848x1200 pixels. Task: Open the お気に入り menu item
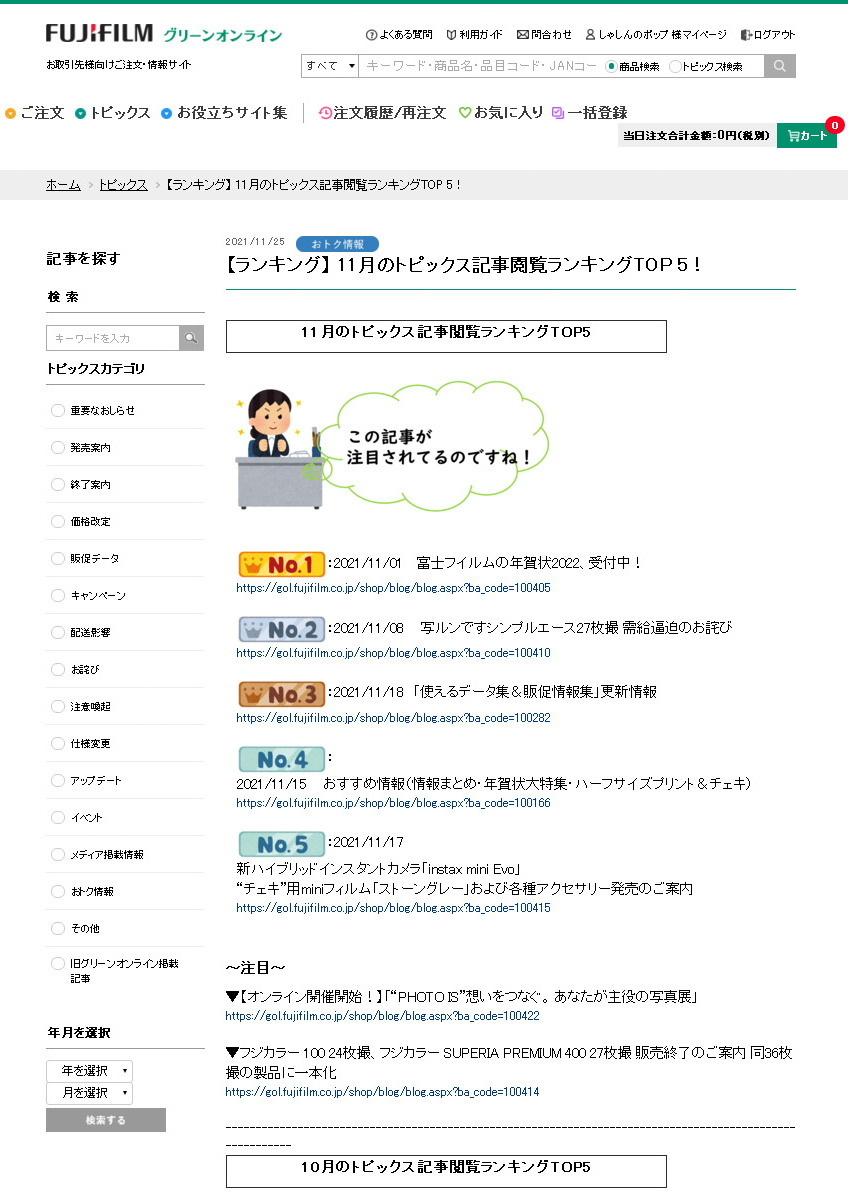click(x=509, y=113)
